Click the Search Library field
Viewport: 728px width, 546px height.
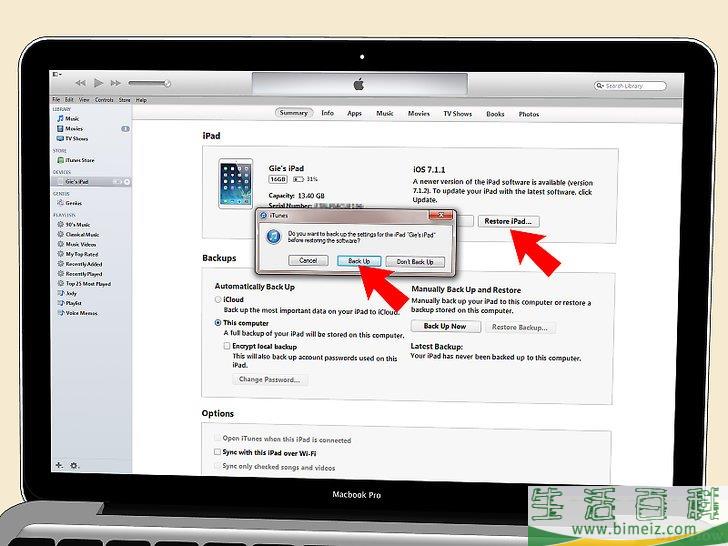click(630, 86)
